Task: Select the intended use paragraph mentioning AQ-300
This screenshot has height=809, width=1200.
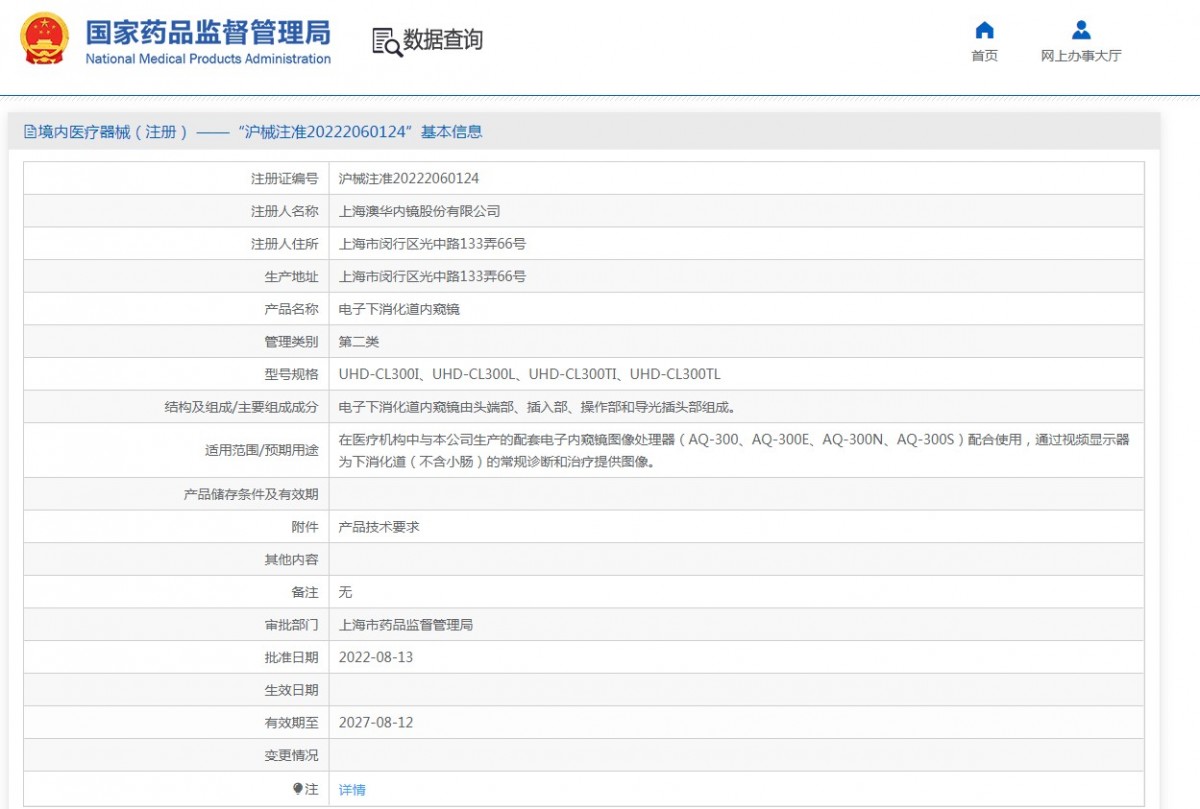Action: tap(735, 450)
